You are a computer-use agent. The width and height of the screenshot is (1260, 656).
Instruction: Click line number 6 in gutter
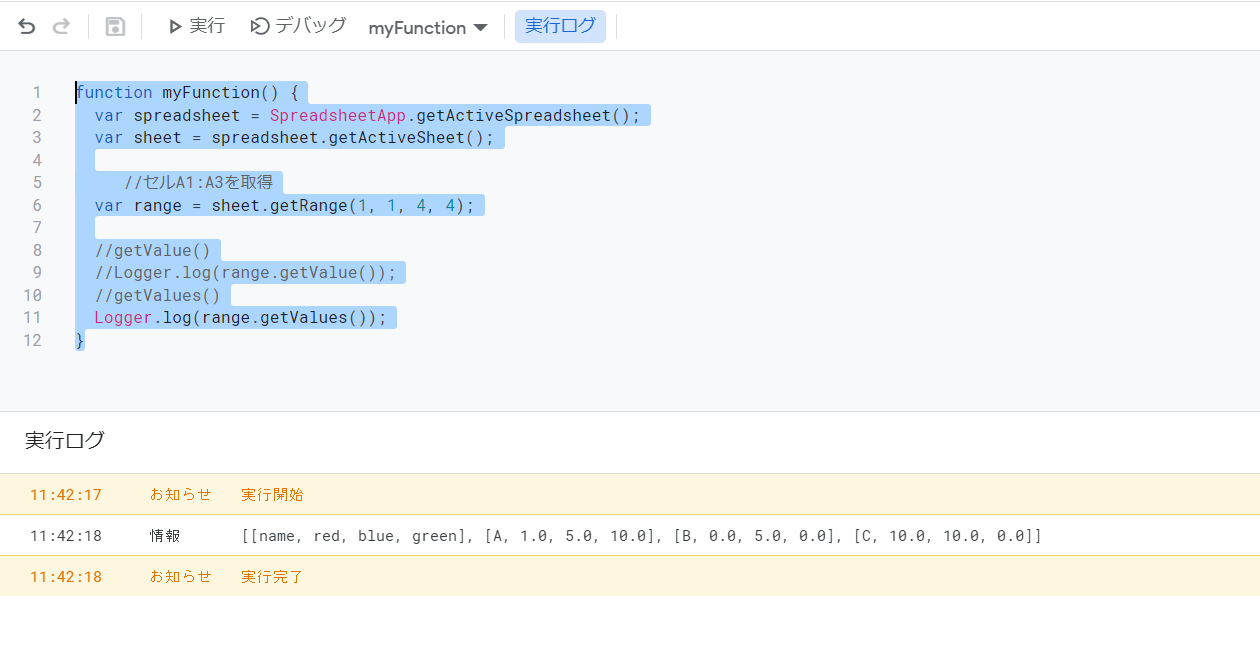coord(37,206)
